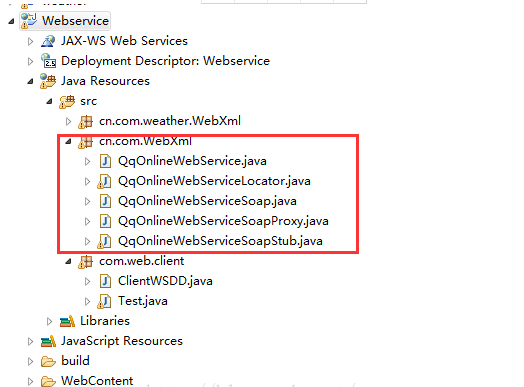Click the QqOnlineWebService.java file icon
The width and height of the screenshot is (524, 387).
(x=105, y=161)
